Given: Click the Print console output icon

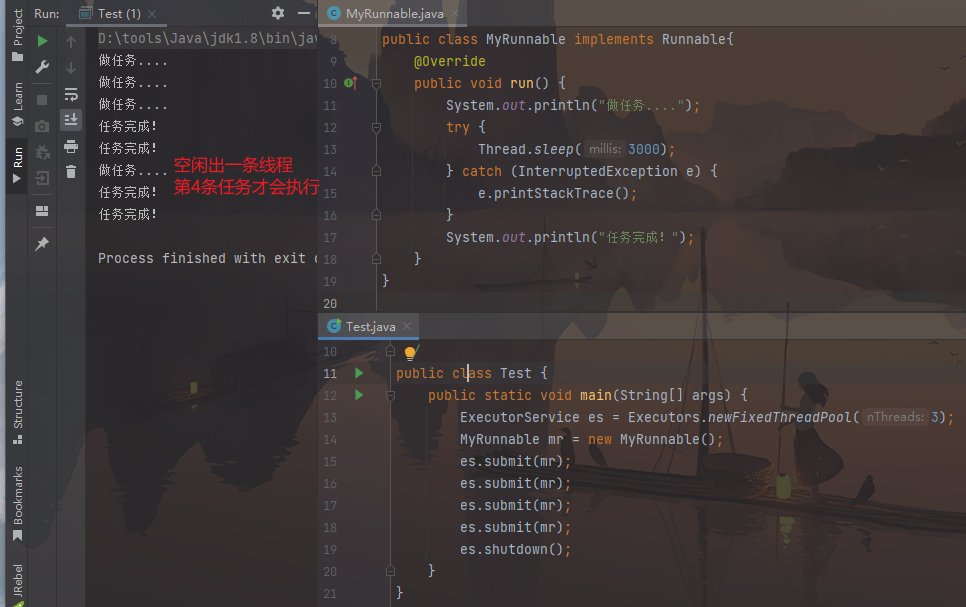Looking at the screenshot, I should pos(71,146).
